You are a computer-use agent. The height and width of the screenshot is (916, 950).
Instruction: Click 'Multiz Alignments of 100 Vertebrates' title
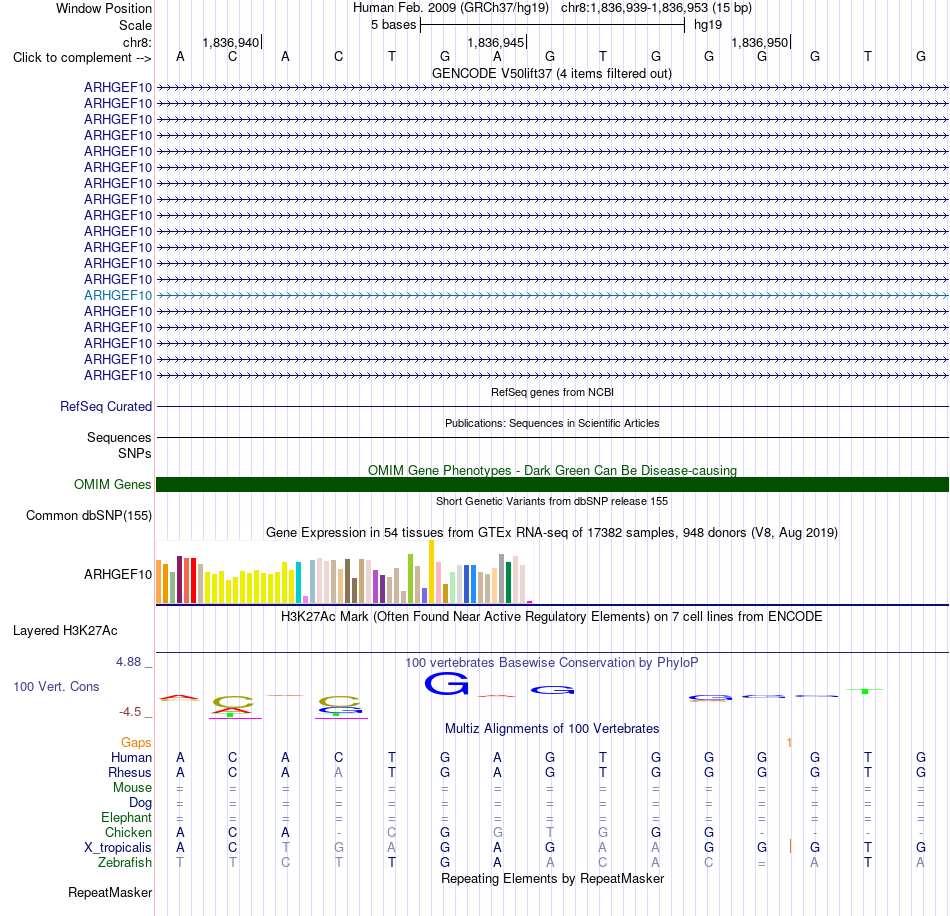point(552,728)
